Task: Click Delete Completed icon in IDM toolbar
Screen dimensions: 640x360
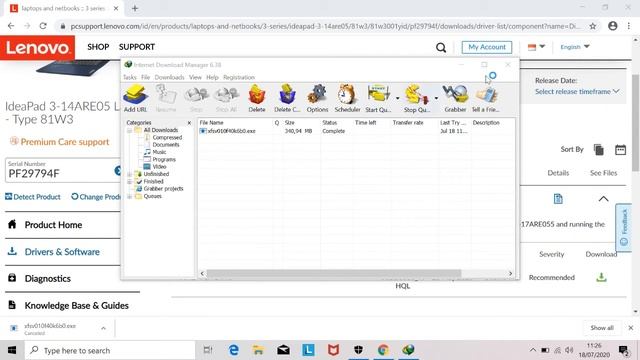Action: [x=287, y=98]
